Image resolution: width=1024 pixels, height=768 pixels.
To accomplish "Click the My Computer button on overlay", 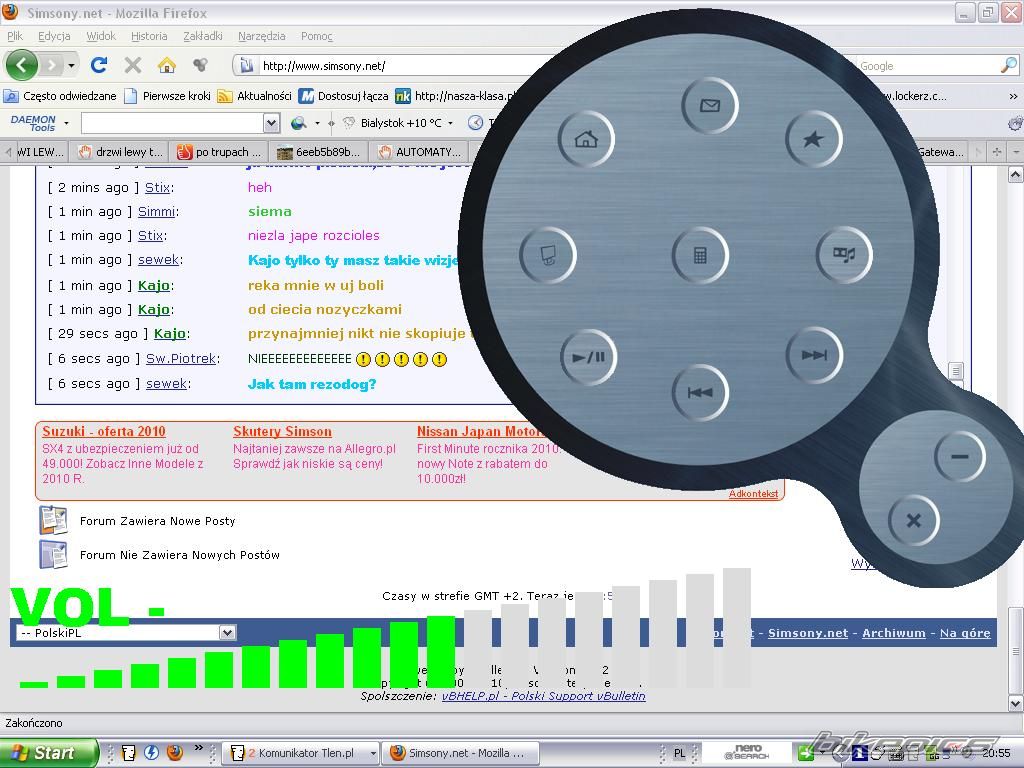I will point(548,256).
